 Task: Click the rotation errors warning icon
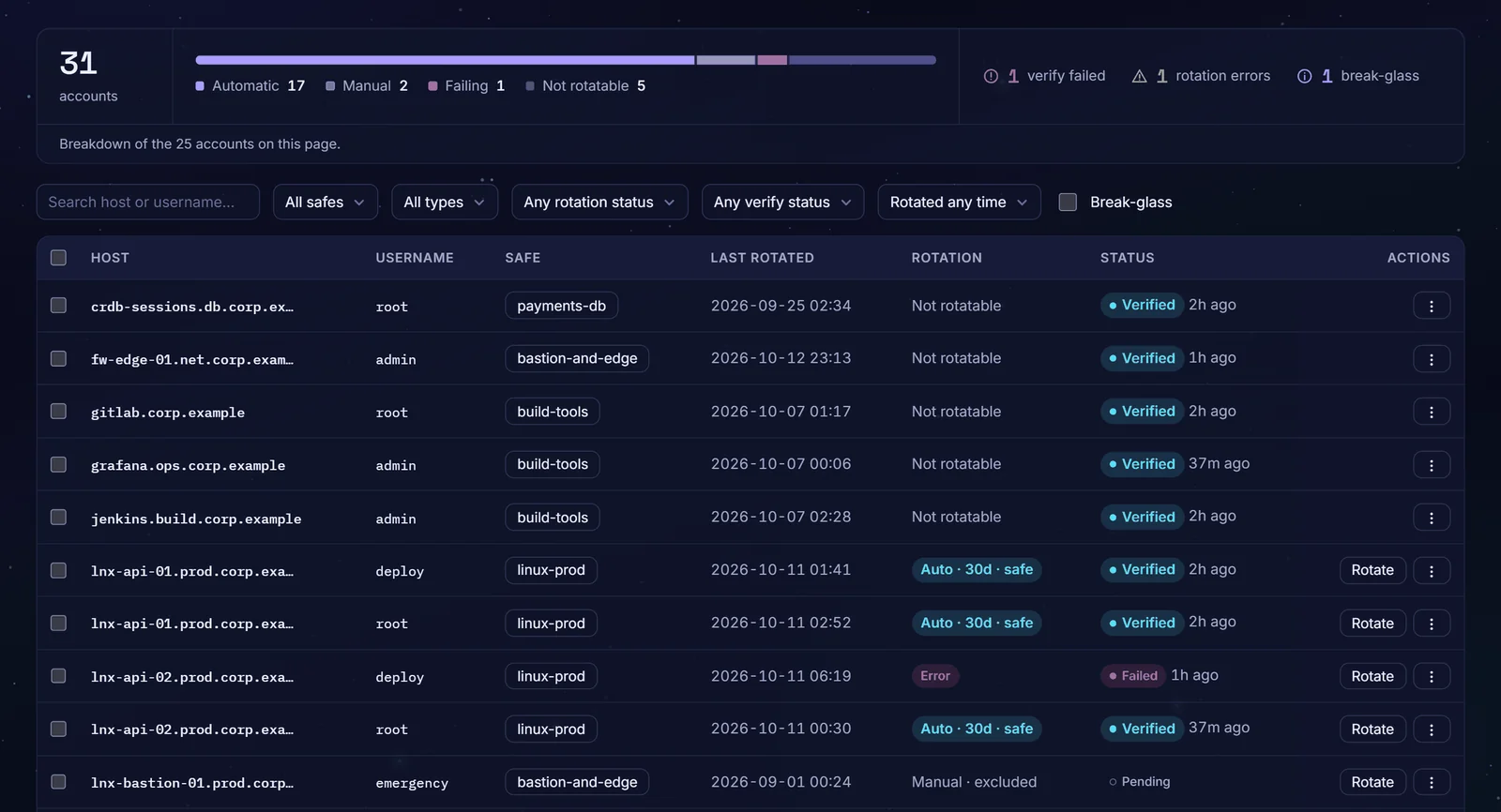click(1139, 76)
